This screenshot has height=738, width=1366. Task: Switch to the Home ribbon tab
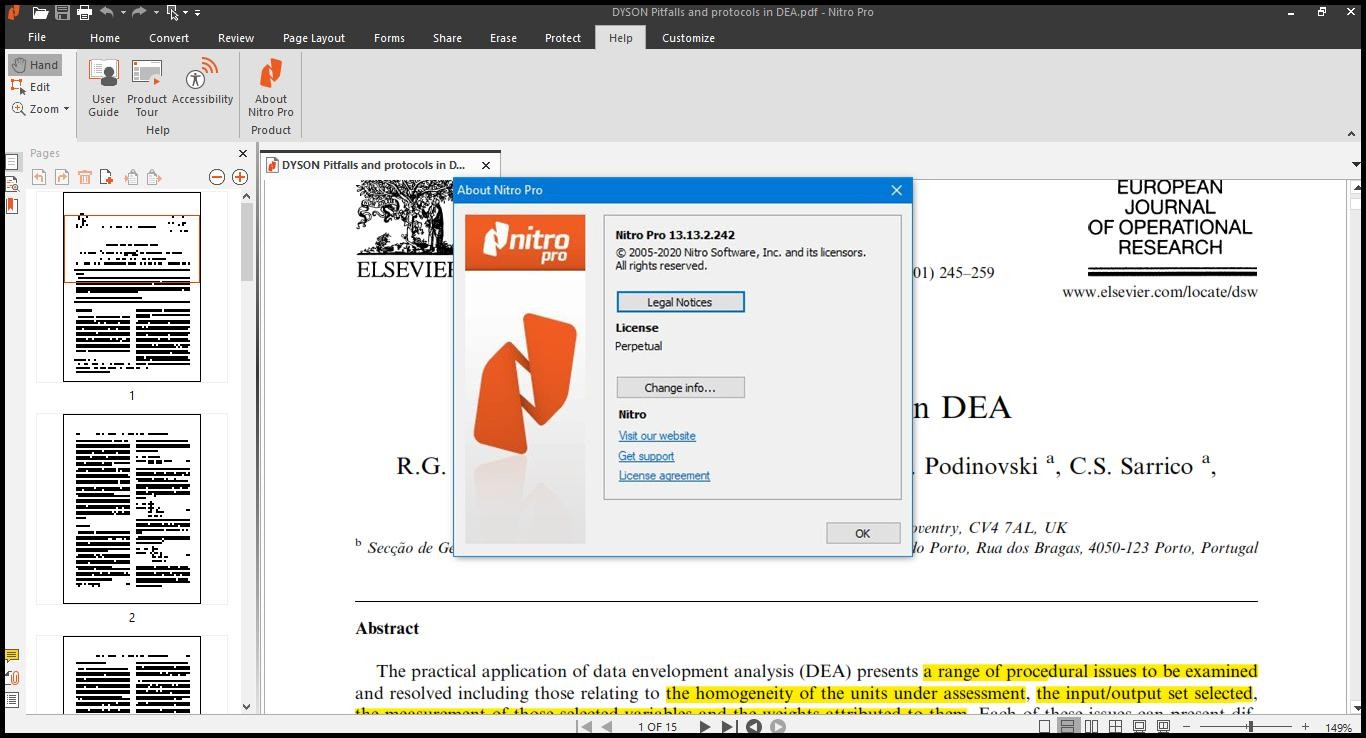click(x=105, y=38)
